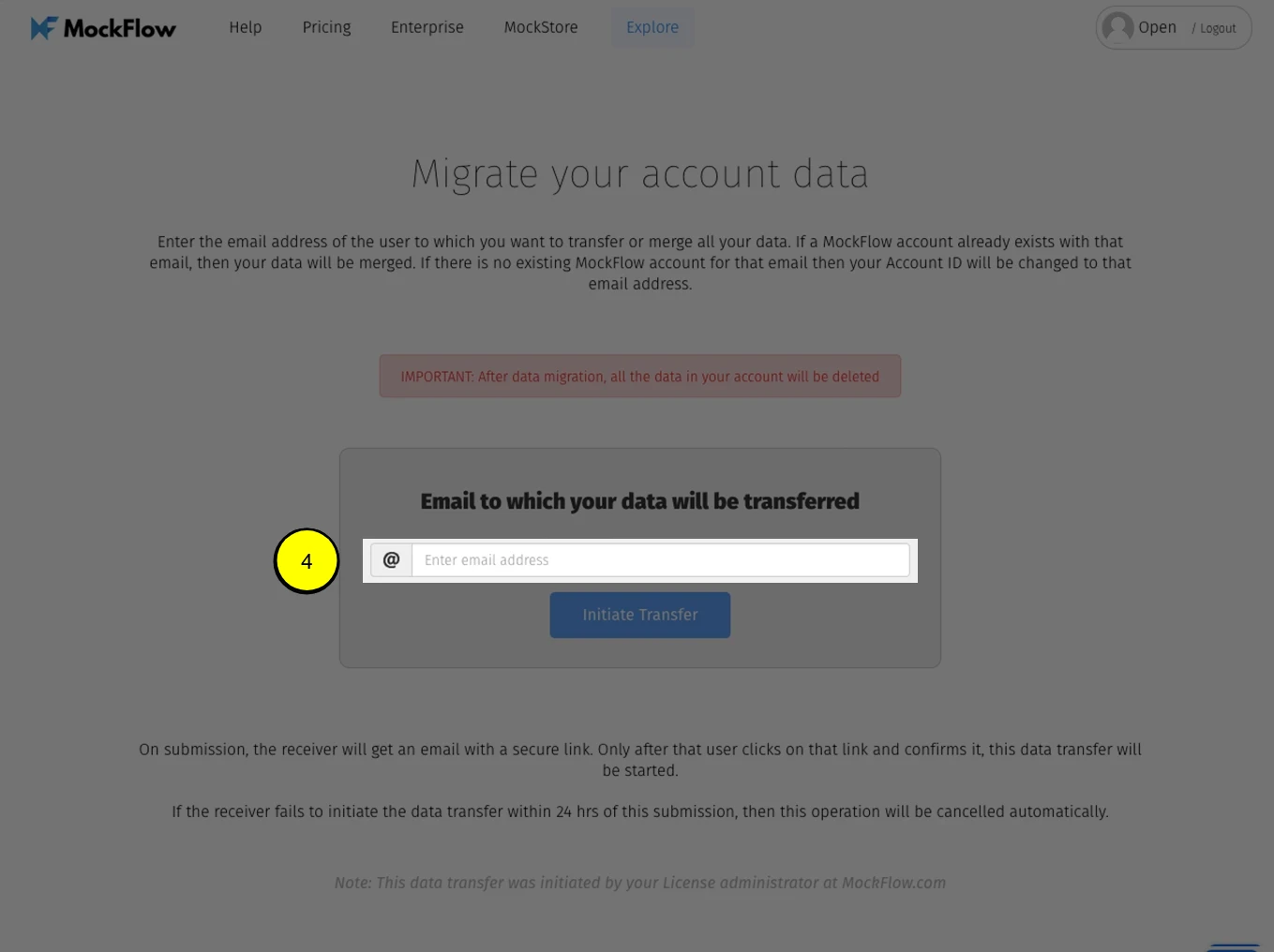
Task: Open the Enterprise menu item
Action: pyautogui.click(x=427, y=27)
